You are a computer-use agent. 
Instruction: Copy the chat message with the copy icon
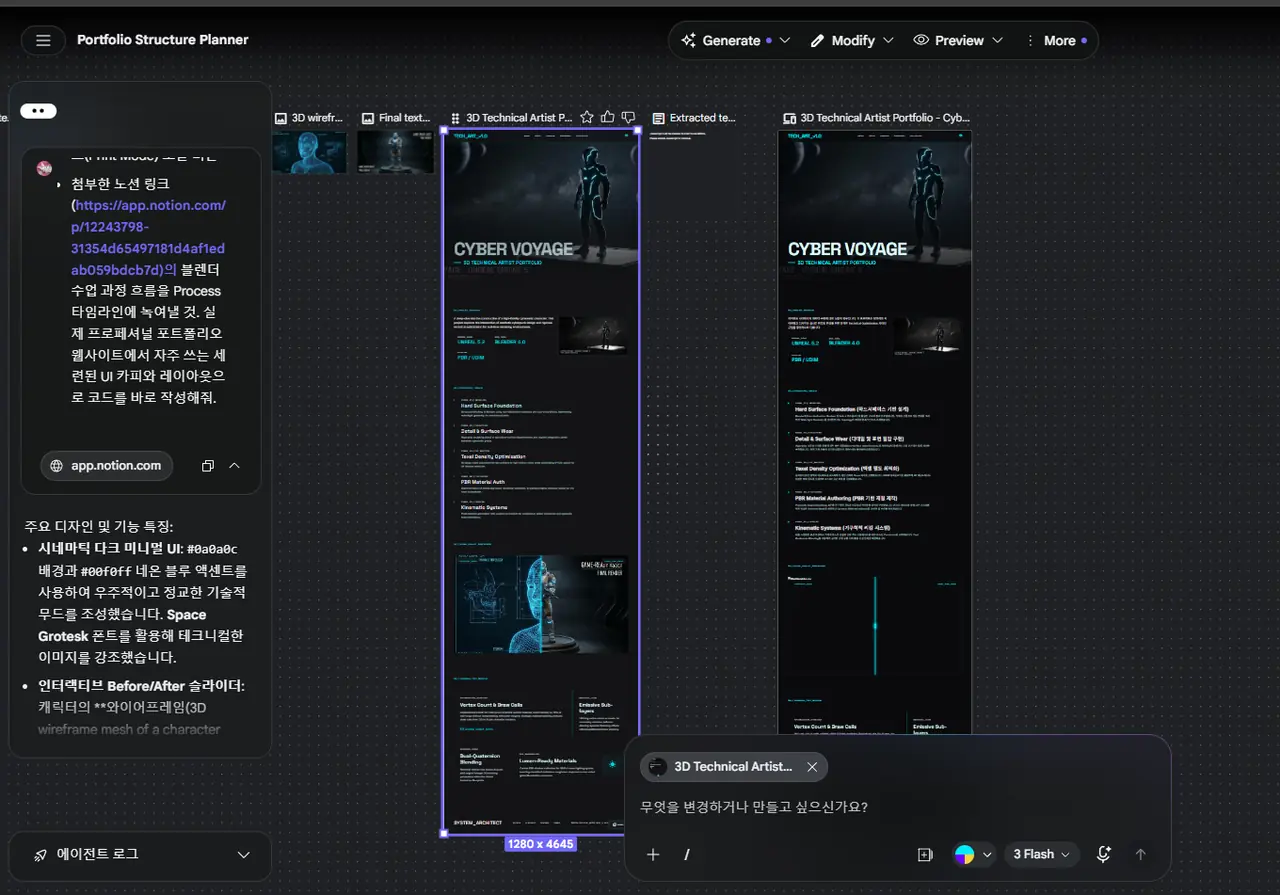[208, 466]
